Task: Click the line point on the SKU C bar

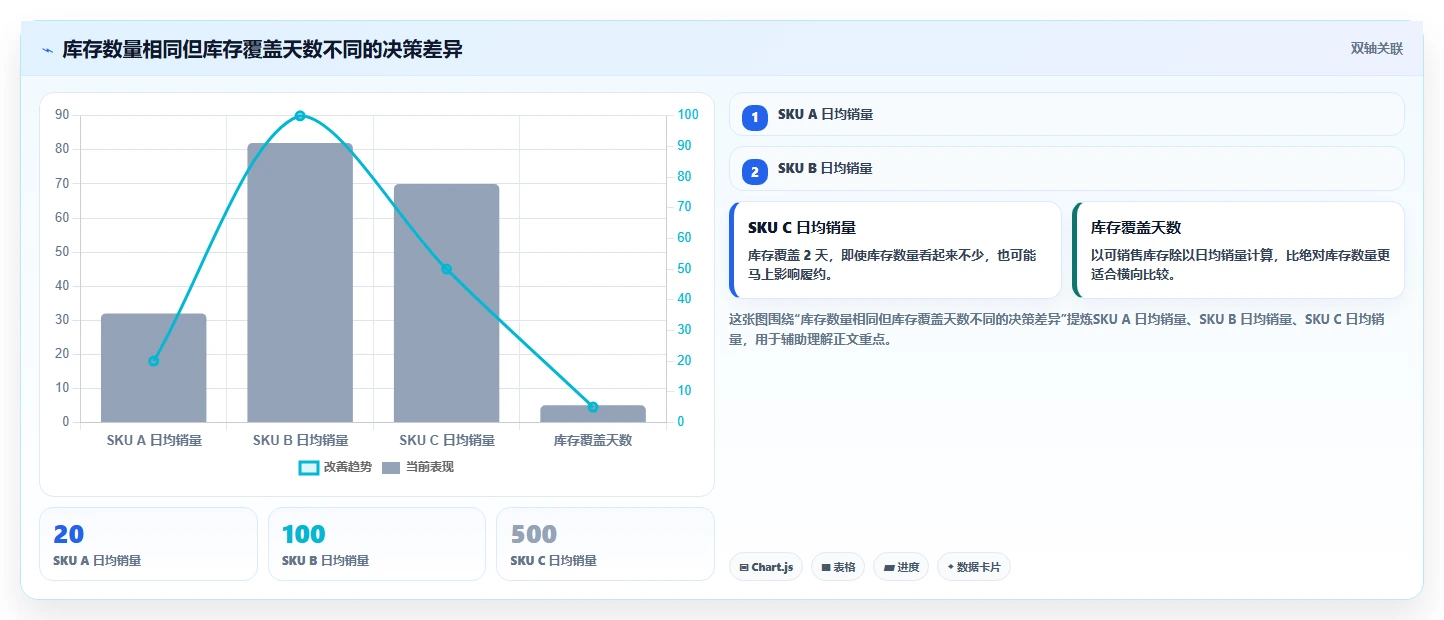Action: (446, 269)
